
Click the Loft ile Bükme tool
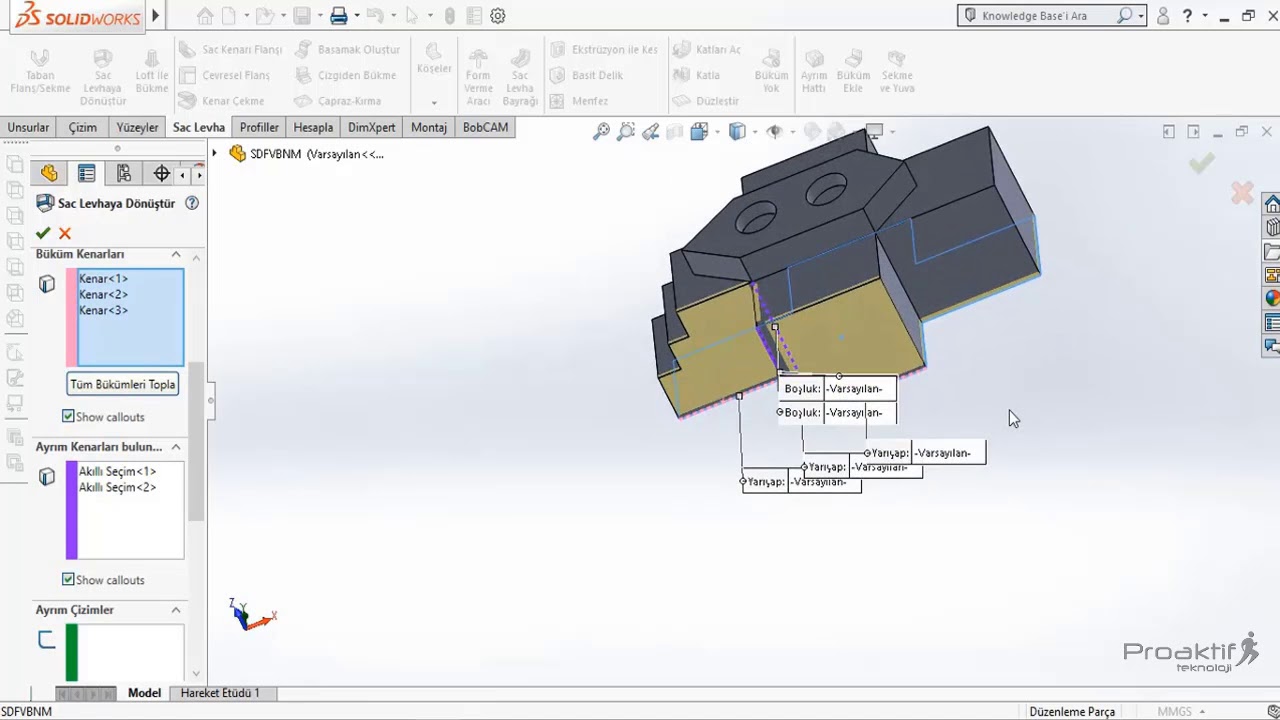tap(152, 71)
